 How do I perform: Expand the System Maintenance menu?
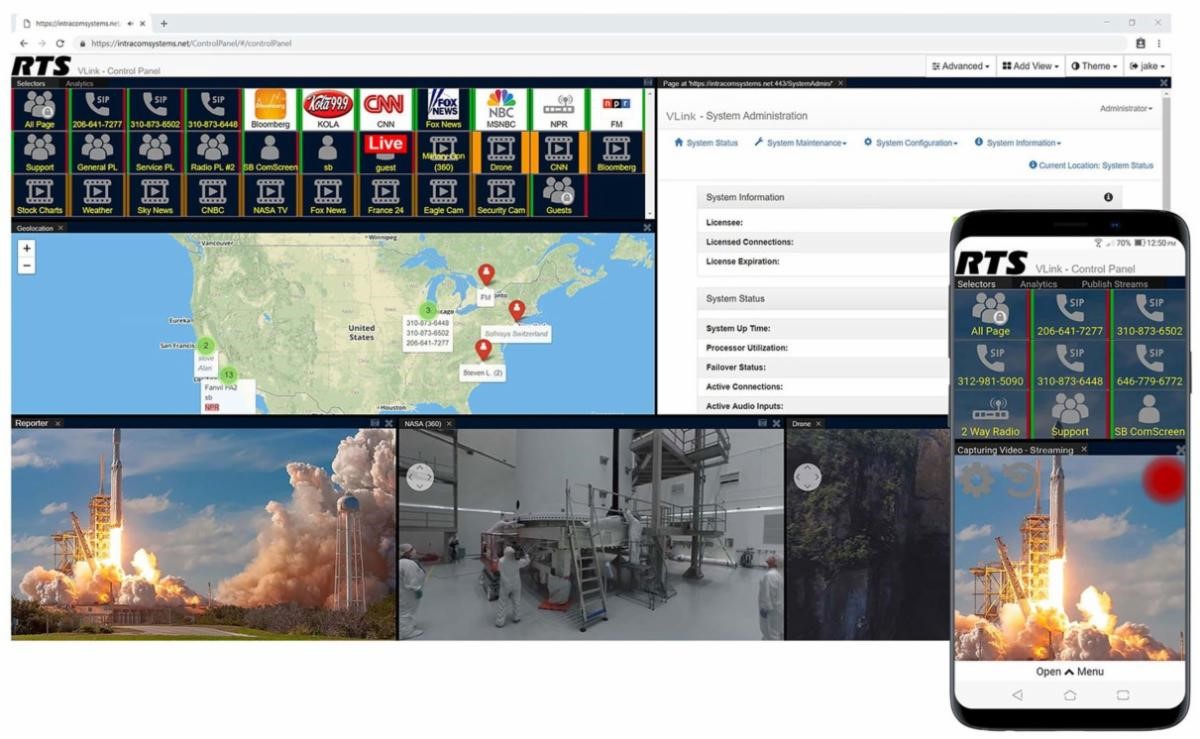[x=800, y=143]
